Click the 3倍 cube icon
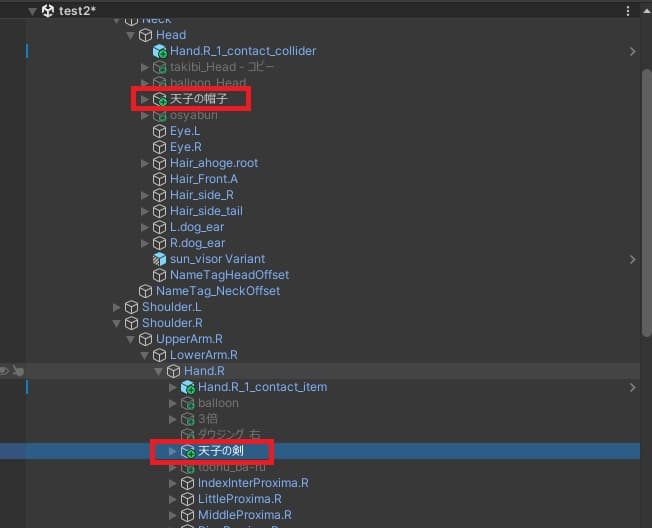The image size is (652, 528). (x=188, y=419)
